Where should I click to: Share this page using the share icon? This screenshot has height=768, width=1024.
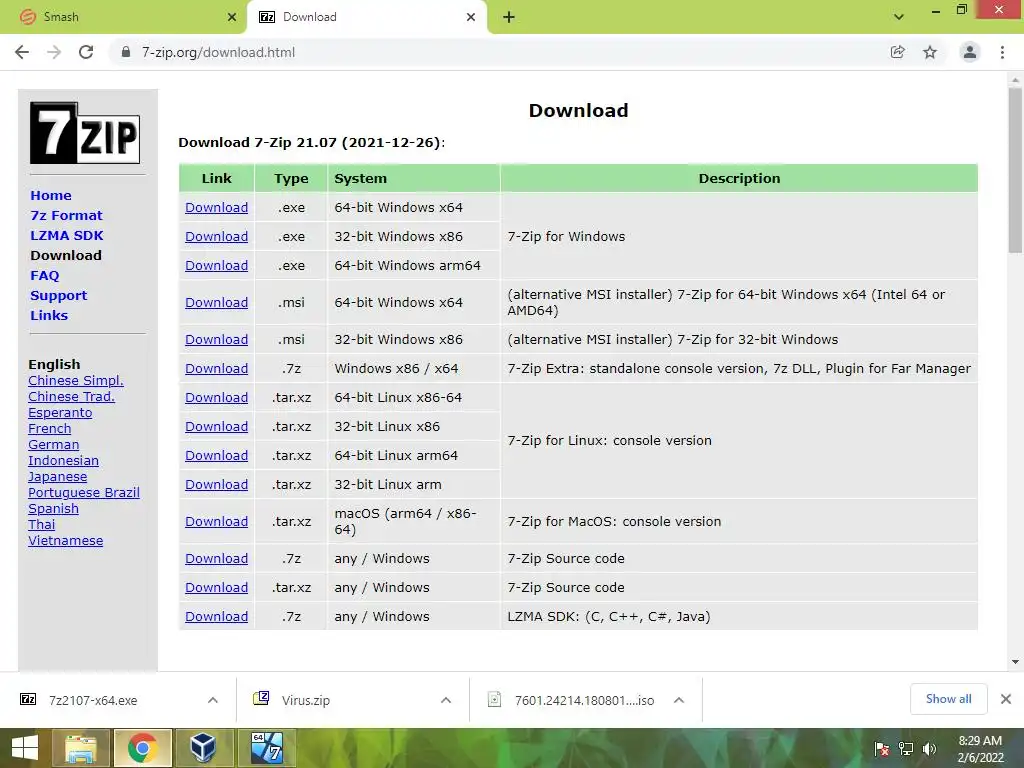pos(897,52)
